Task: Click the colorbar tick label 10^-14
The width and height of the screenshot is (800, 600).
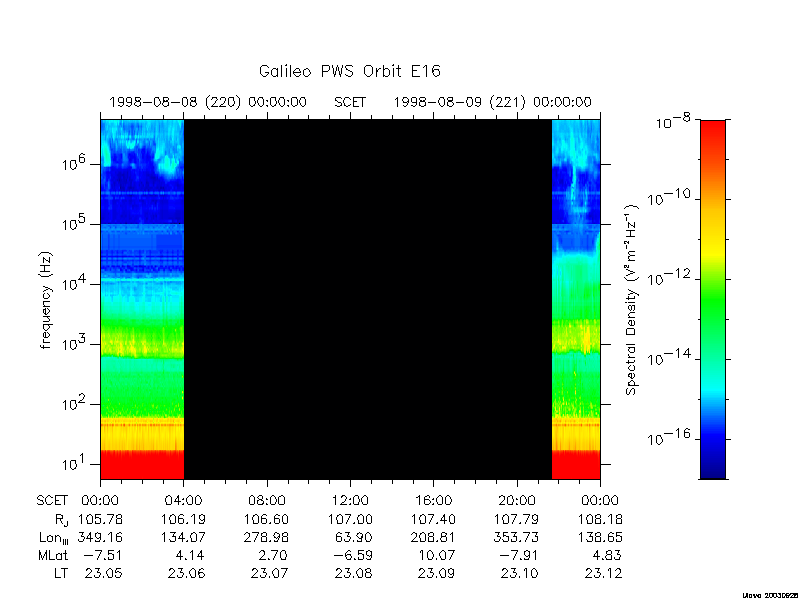Action: tap(669, 357)
